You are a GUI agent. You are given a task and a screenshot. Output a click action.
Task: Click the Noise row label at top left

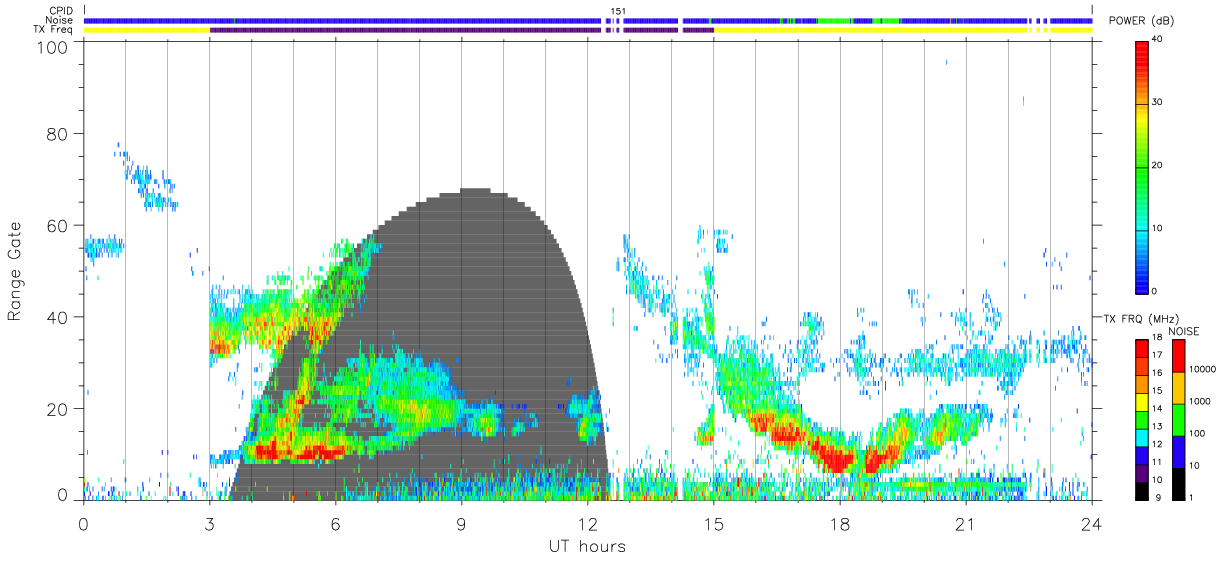tap(59, 20)
